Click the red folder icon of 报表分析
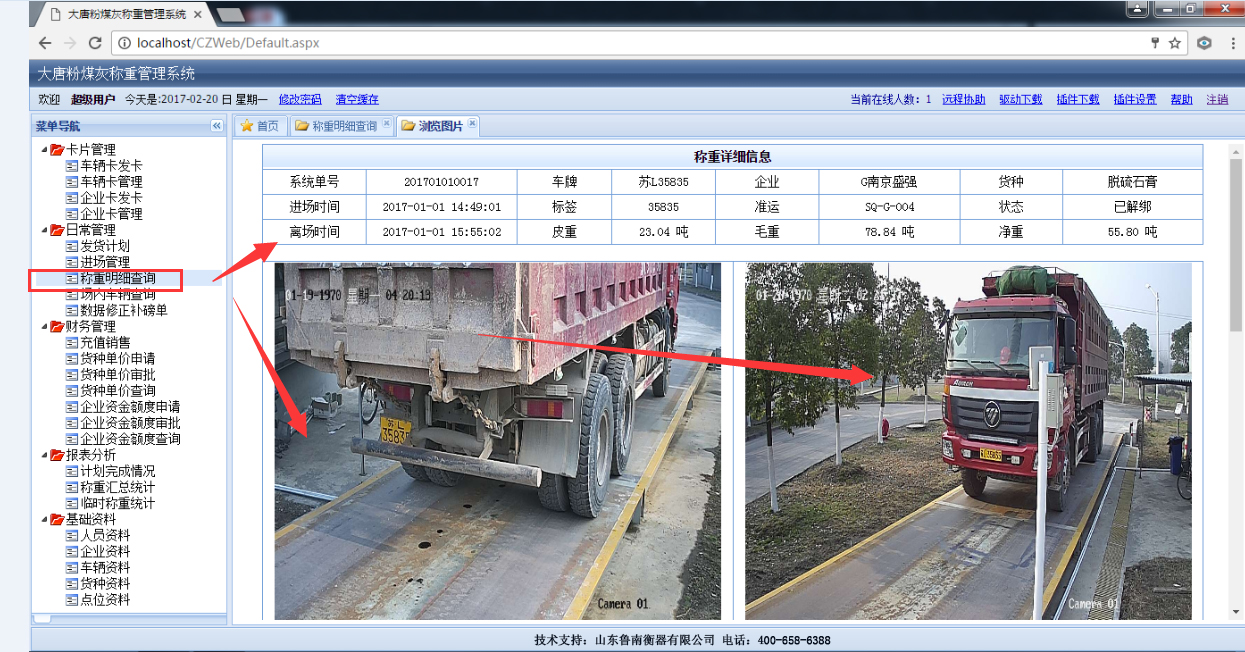This screenshot has width=1245, height=652. (57, 455)
